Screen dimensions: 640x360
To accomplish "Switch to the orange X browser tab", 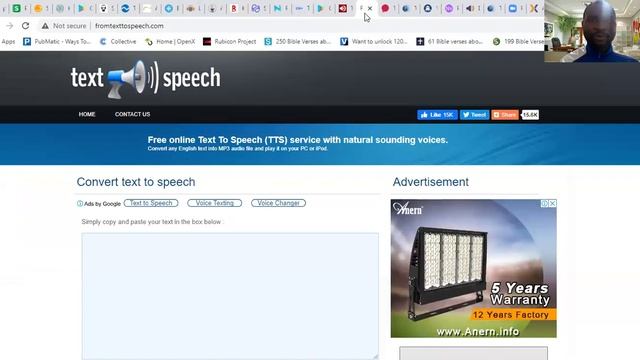I will (533, 8).
